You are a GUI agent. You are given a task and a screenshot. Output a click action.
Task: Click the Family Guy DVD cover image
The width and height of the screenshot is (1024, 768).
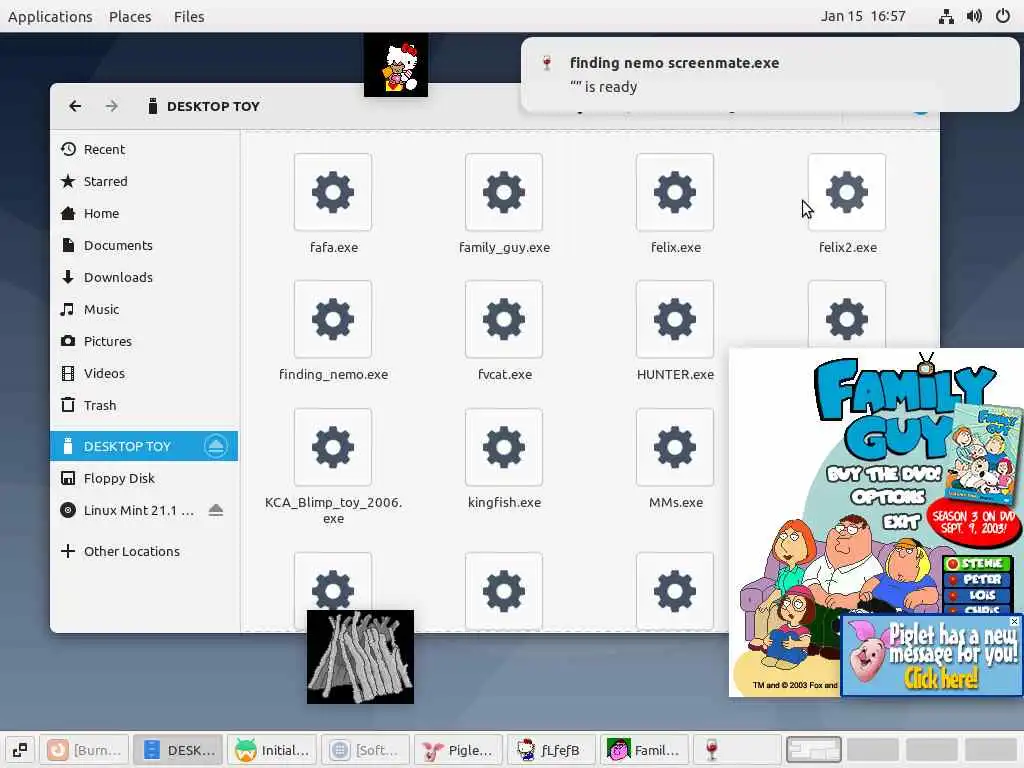986,454
